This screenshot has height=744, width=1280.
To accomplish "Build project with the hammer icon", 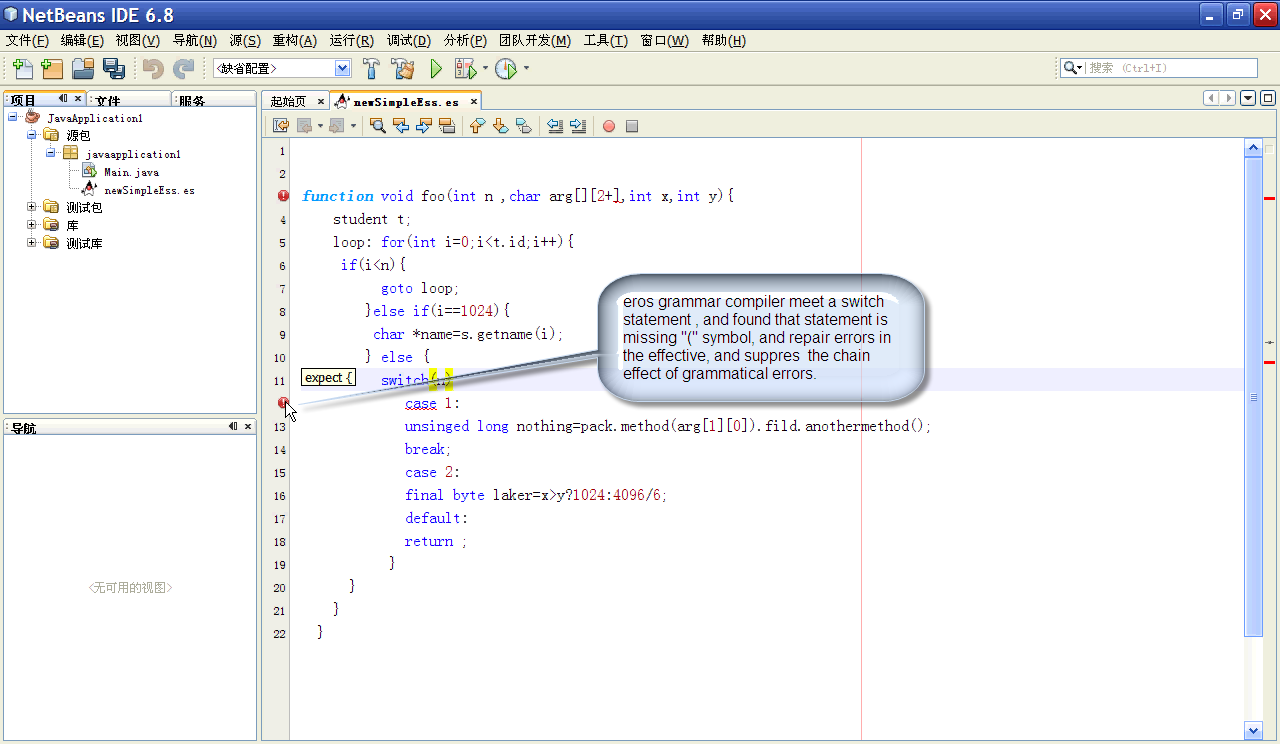I will pyautogui.click(x=371, y=69).
